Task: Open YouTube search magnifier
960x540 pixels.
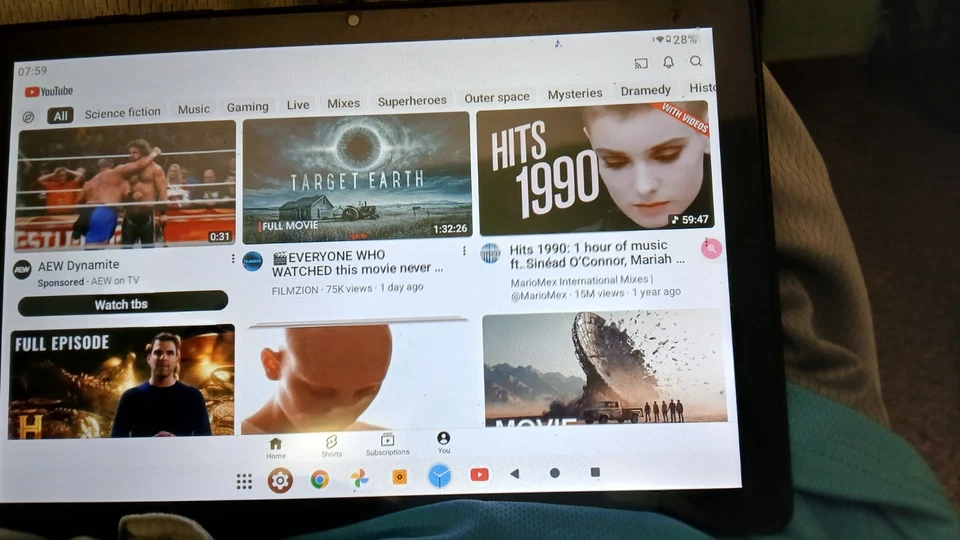Action: point(696,61)
